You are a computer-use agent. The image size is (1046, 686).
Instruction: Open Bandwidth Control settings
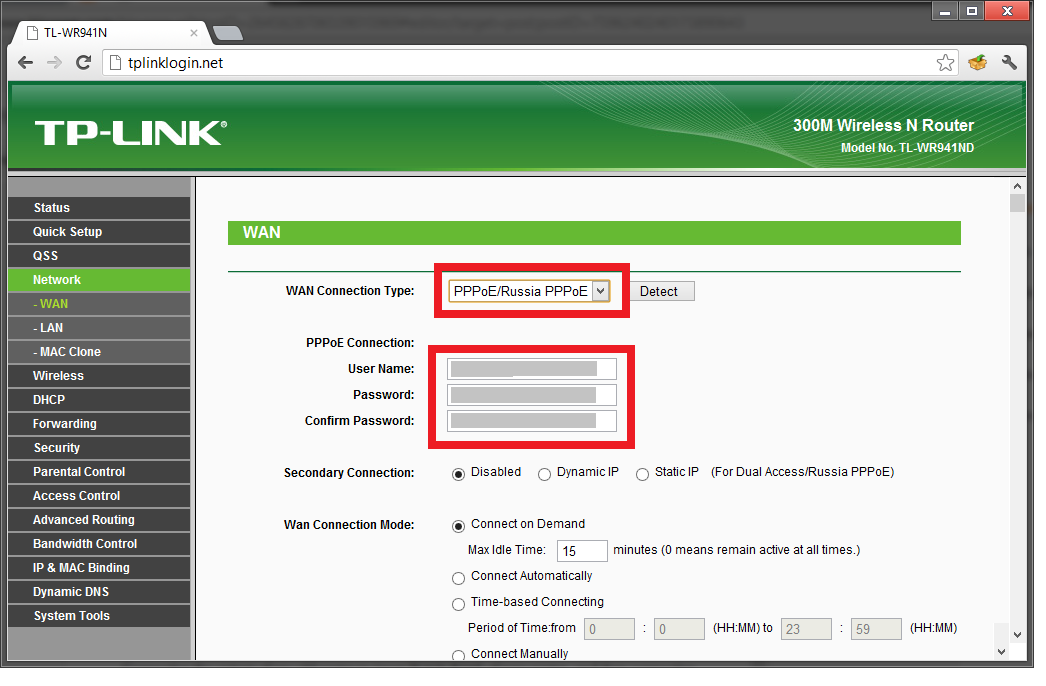pos(99,544)
